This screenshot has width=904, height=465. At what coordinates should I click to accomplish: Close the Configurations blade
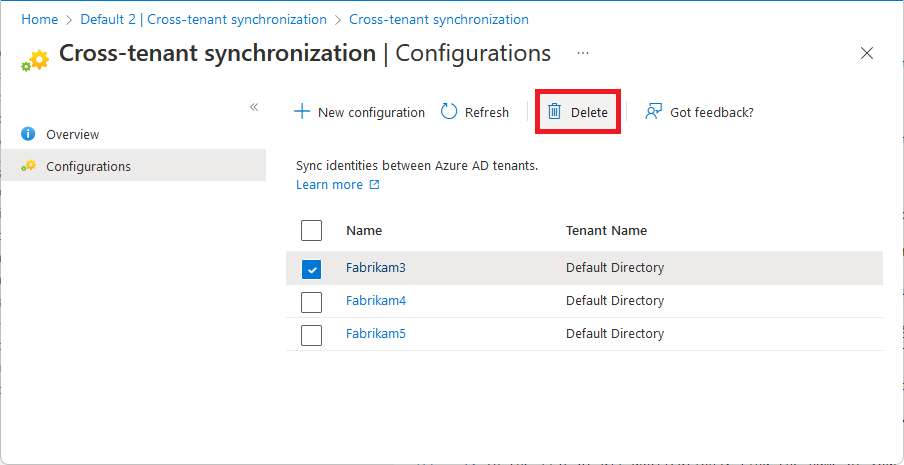click(x=867, y=54)
